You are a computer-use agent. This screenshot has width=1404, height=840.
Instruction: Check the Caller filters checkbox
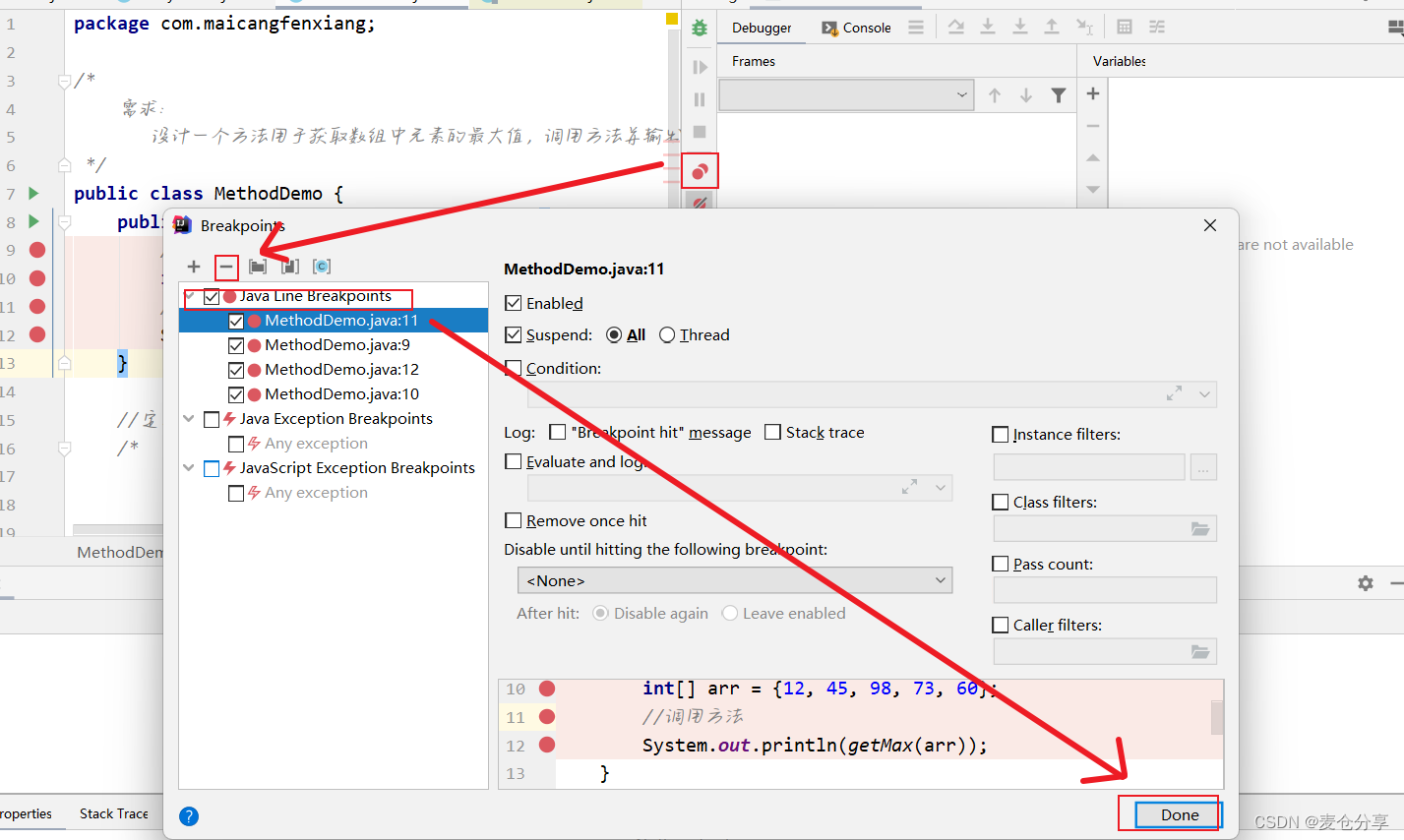pyautogui.click(x=1001, y=625)
